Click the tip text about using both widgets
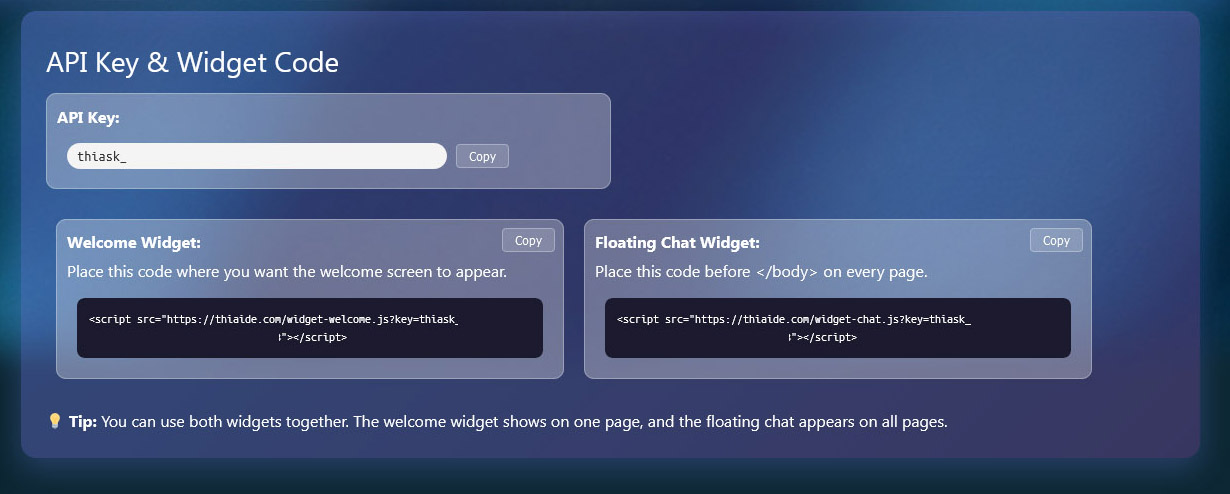Image resolution: width=1230 pixels, height=494 pixels. click(508, 421)
